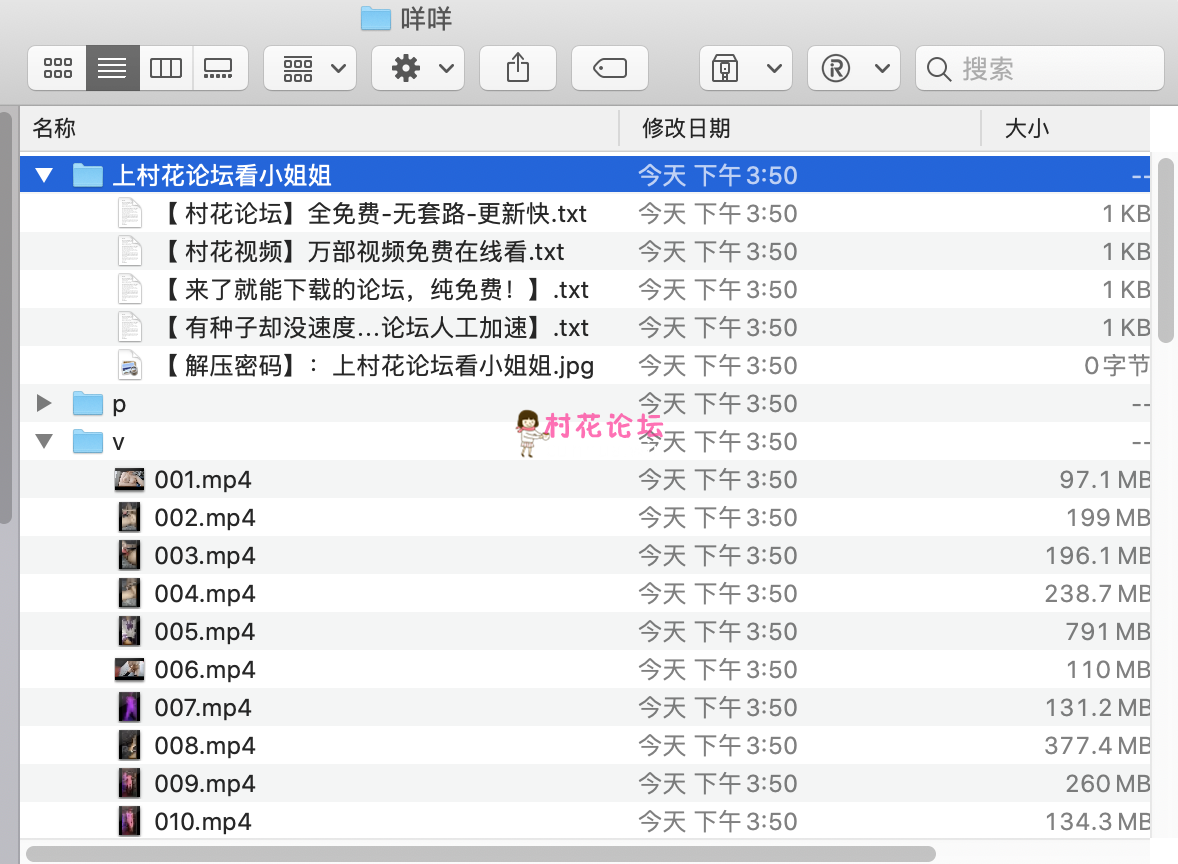
Task: Select list view mode button
Action: tap(112, 68)
